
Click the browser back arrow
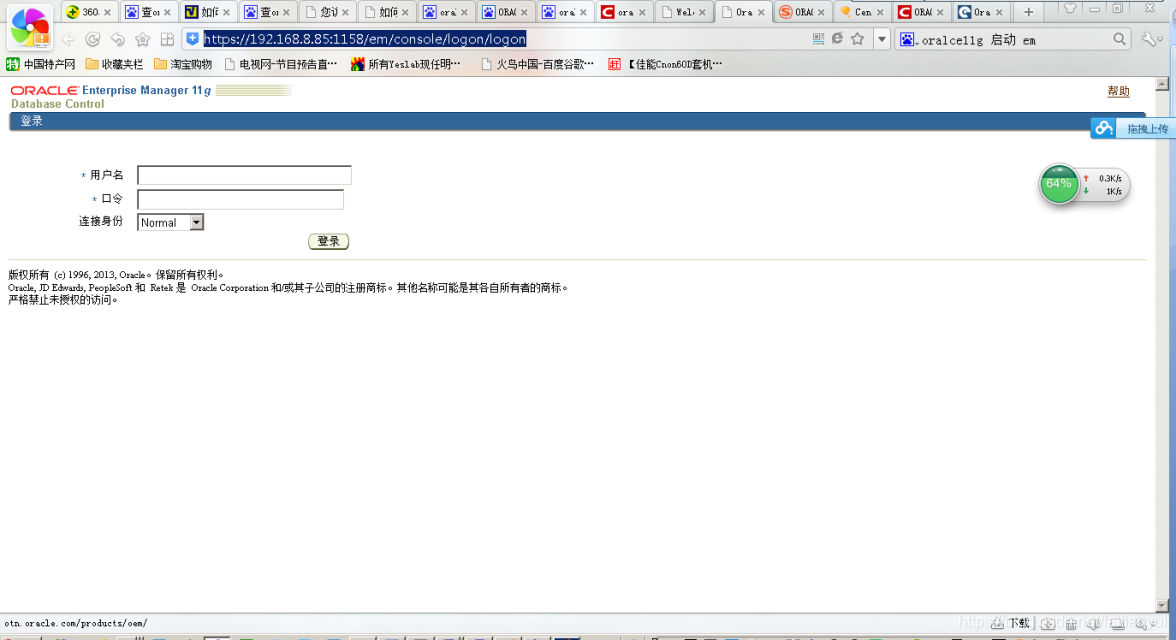pyautogui.click(x=68, y=39)
